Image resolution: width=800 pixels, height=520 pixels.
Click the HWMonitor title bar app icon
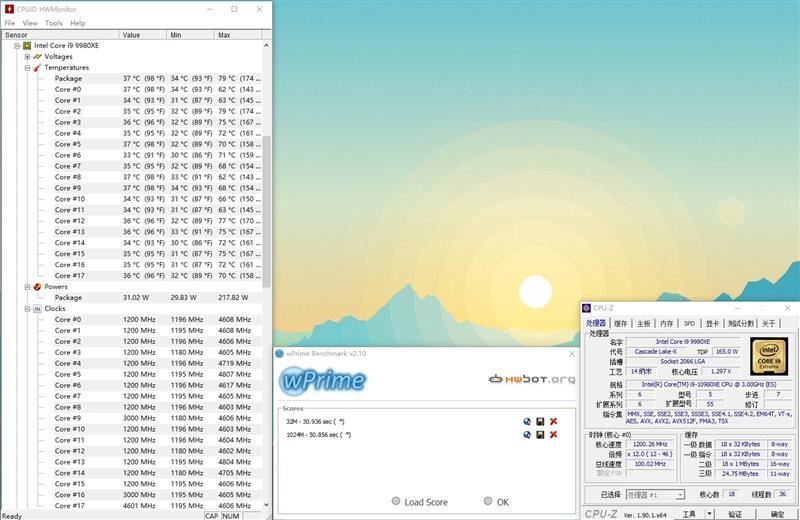tap(9, 9)
